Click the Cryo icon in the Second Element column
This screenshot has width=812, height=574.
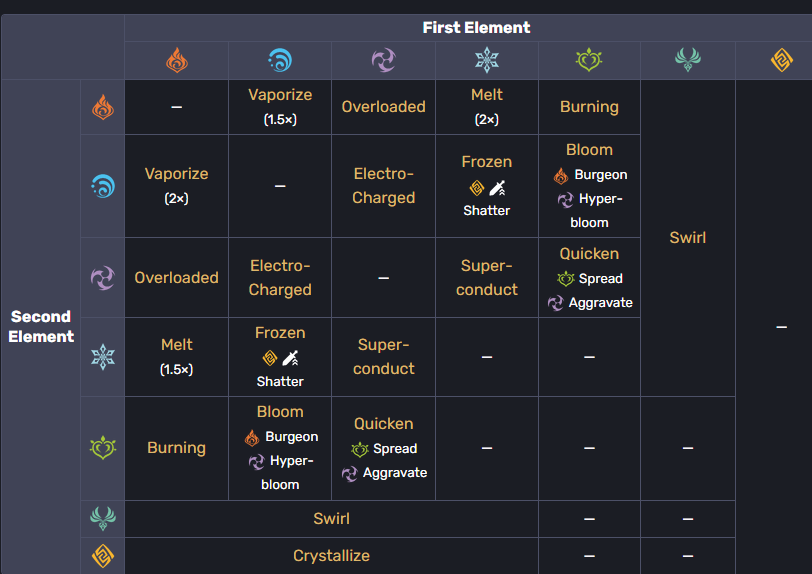click(103, 357)
